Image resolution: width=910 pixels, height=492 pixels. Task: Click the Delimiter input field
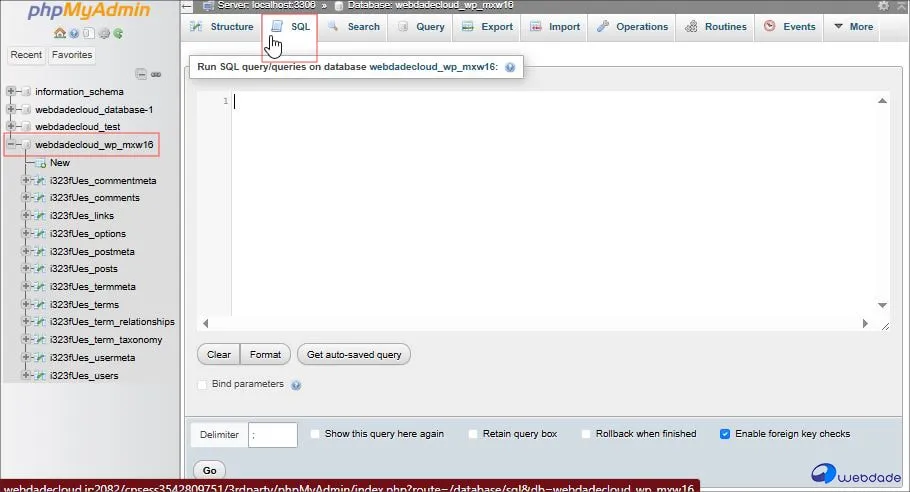(273, 435)
